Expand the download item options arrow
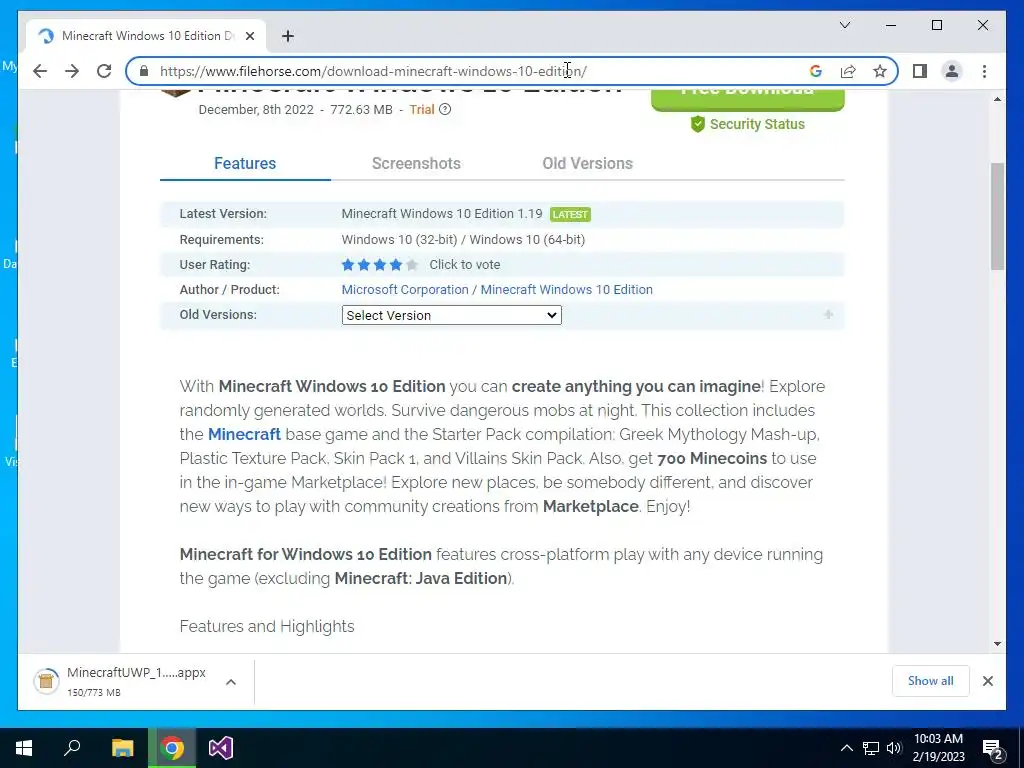Image resolution: width=1024 pixels, height=768 pixels. point(231,682)
